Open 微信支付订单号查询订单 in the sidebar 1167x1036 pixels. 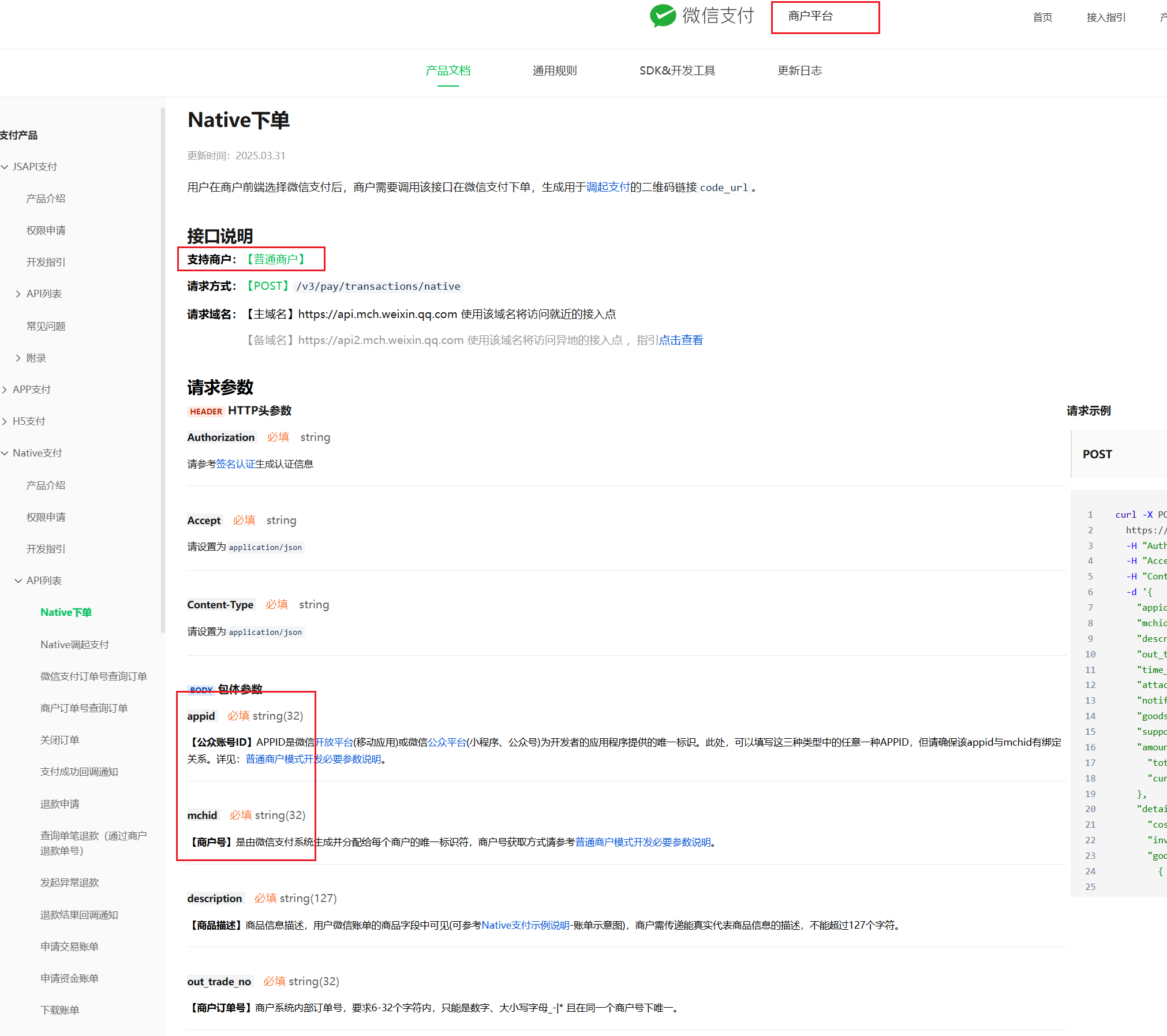(x=93, y=676)
